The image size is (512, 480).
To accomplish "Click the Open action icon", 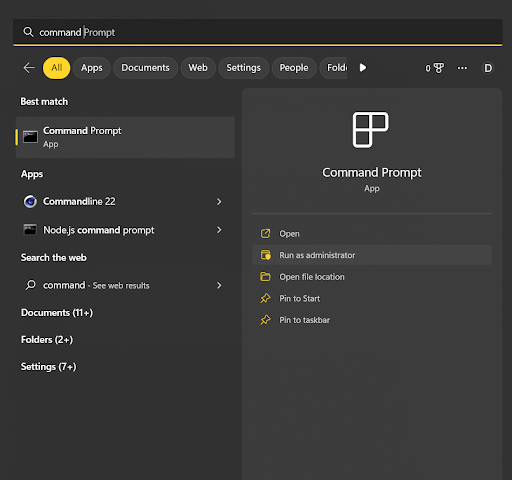I will point(265,233).
